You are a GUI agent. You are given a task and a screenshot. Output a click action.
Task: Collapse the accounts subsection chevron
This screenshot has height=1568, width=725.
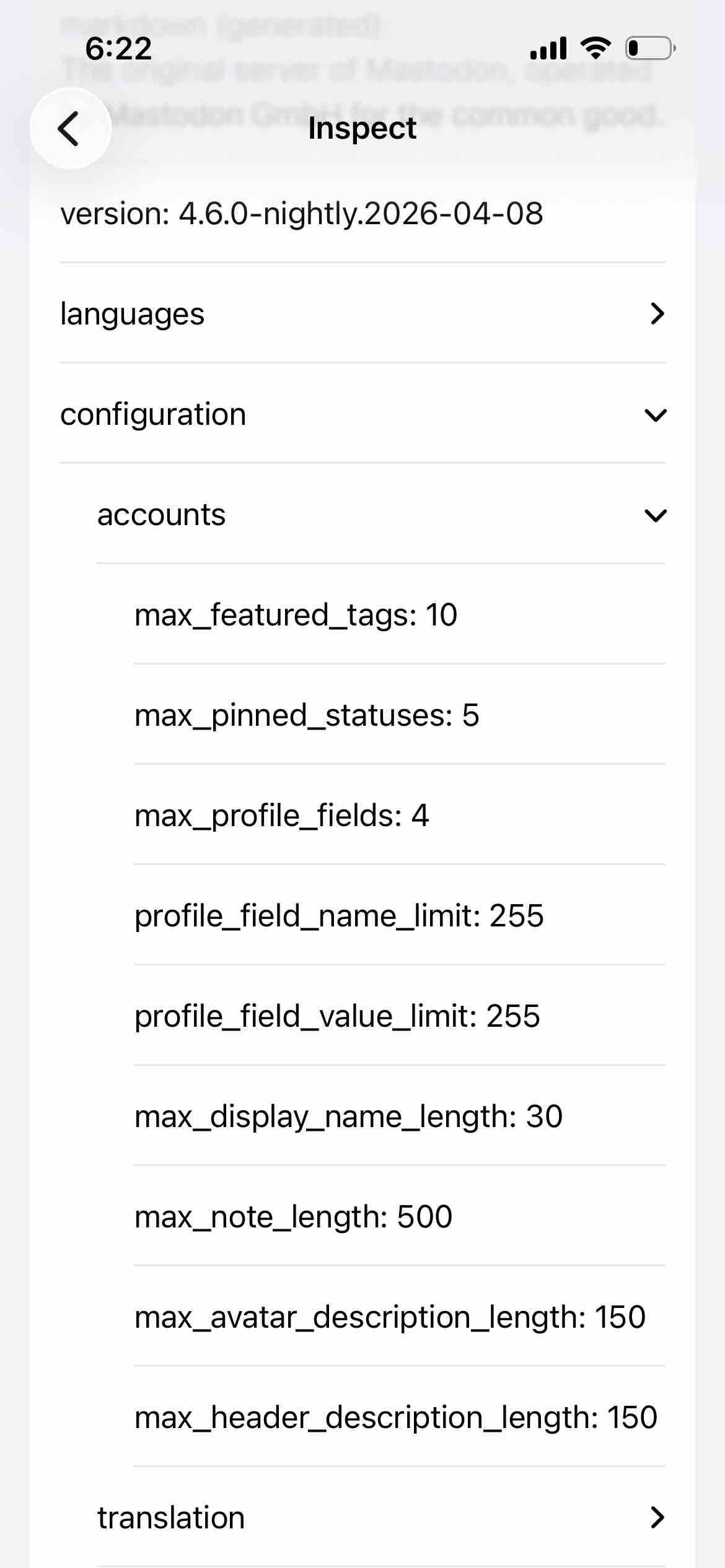(656, 515)
